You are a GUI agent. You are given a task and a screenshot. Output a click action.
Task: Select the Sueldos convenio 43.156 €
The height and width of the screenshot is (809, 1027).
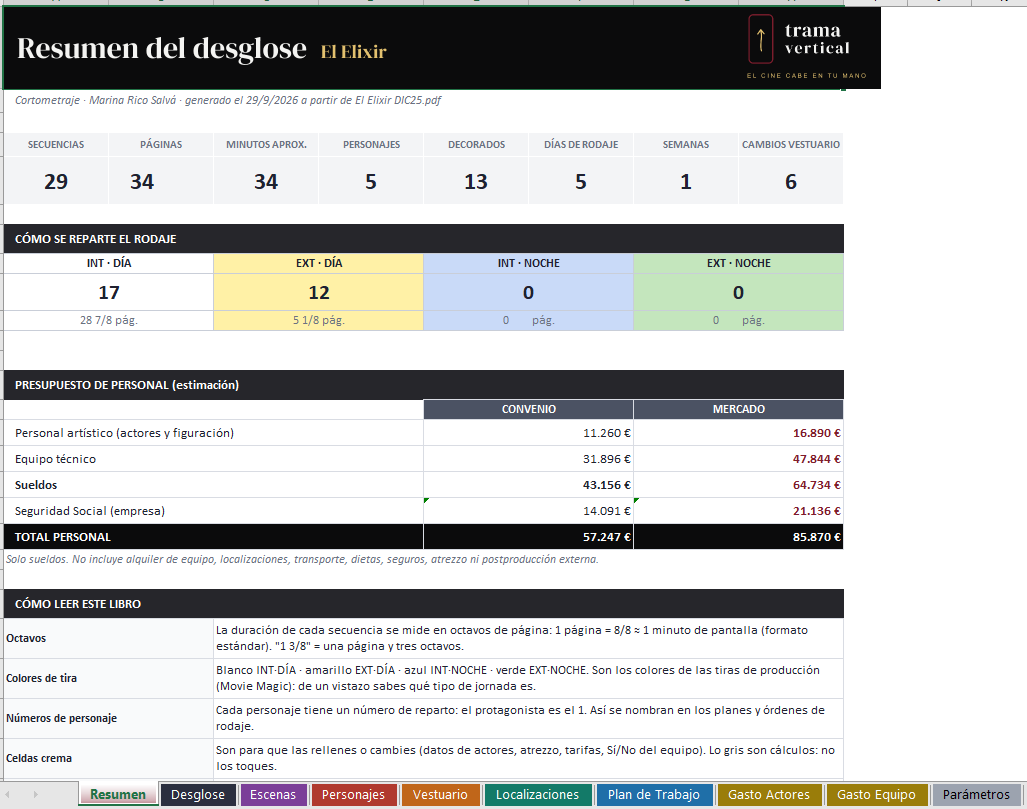point(529,485)
